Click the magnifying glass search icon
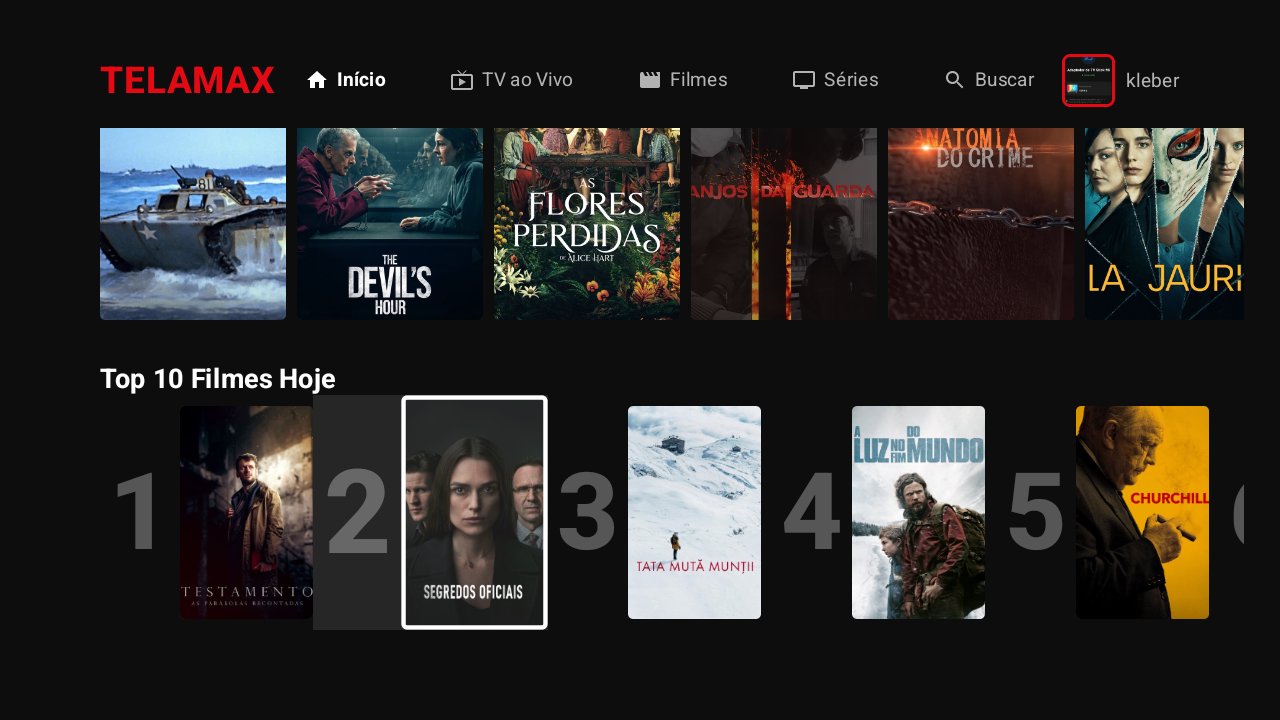Viewport: 1280px width, 720px height. point(955,80)
